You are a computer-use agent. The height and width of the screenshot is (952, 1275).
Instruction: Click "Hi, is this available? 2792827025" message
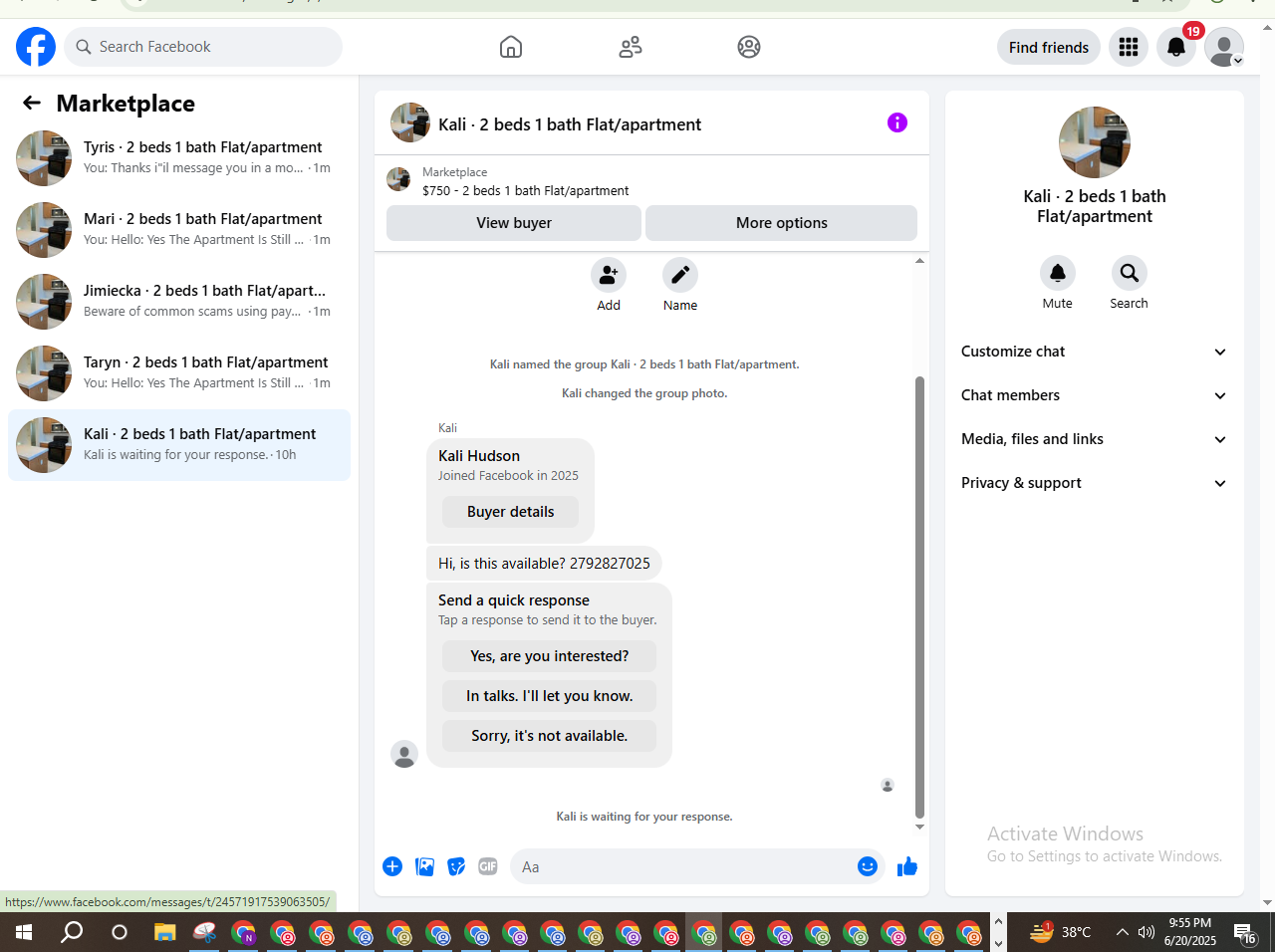[x=544, y=564]
